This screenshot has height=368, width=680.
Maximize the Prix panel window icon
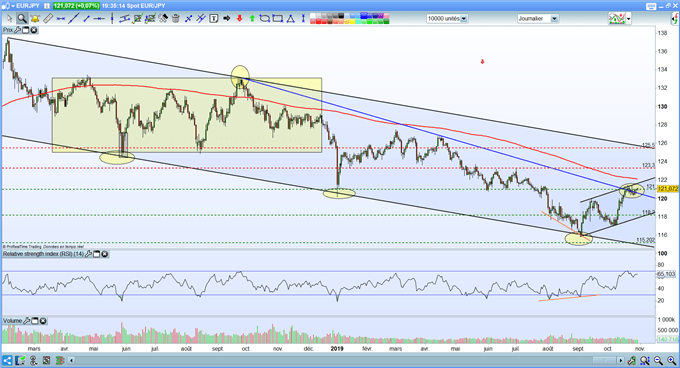coord(26,30)
